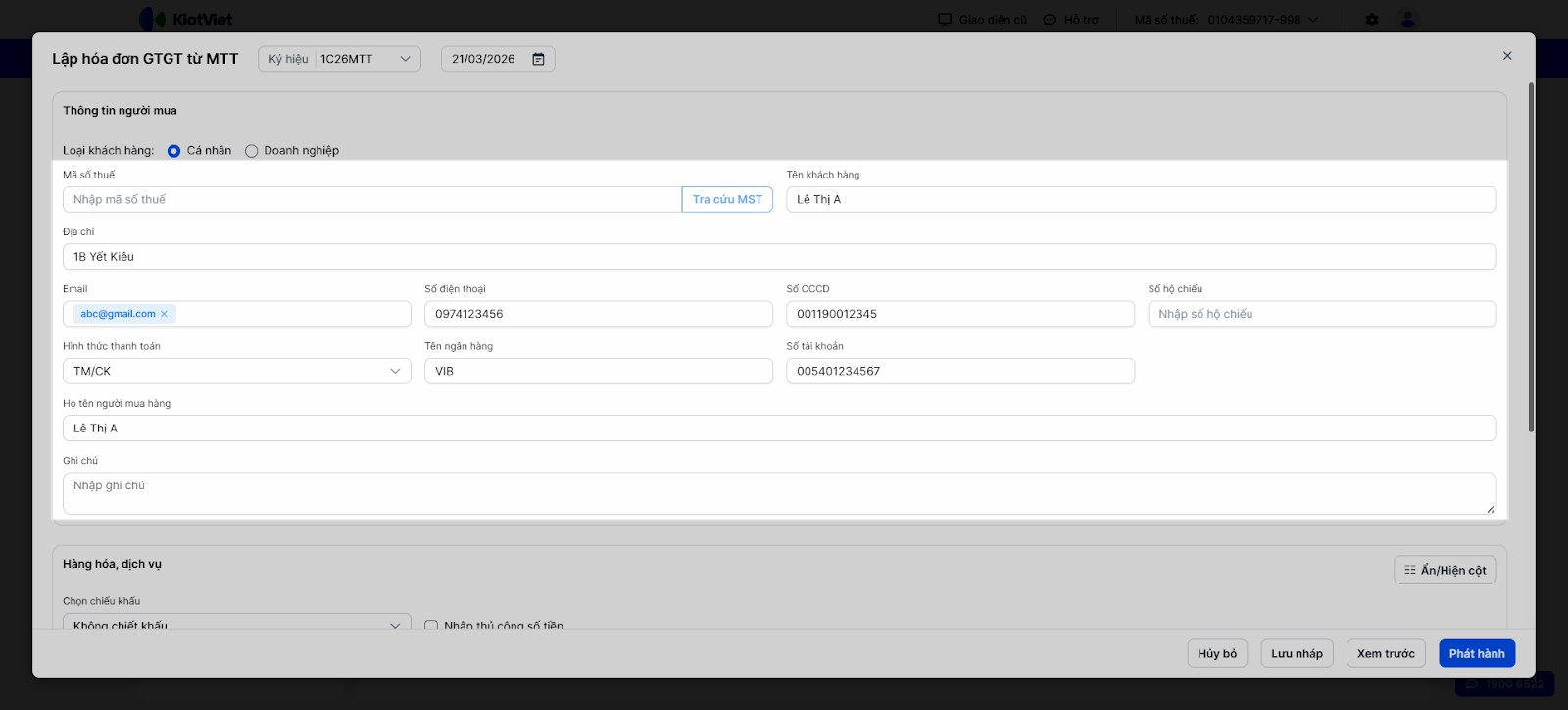This screenshot has height=710, width=1568.
Task: Edit the Số CCCD field
Action: pos(960,314)
